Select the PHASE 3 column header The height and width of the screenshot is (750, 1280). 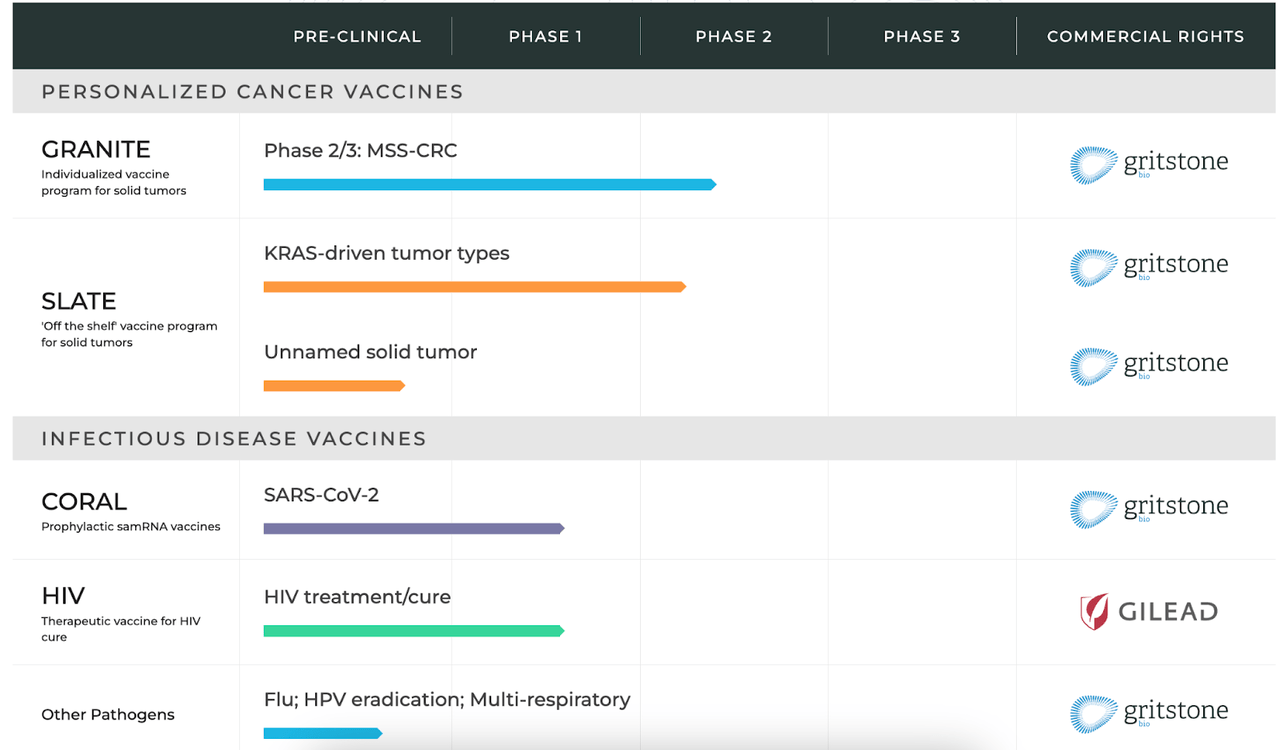pos(922,36)
